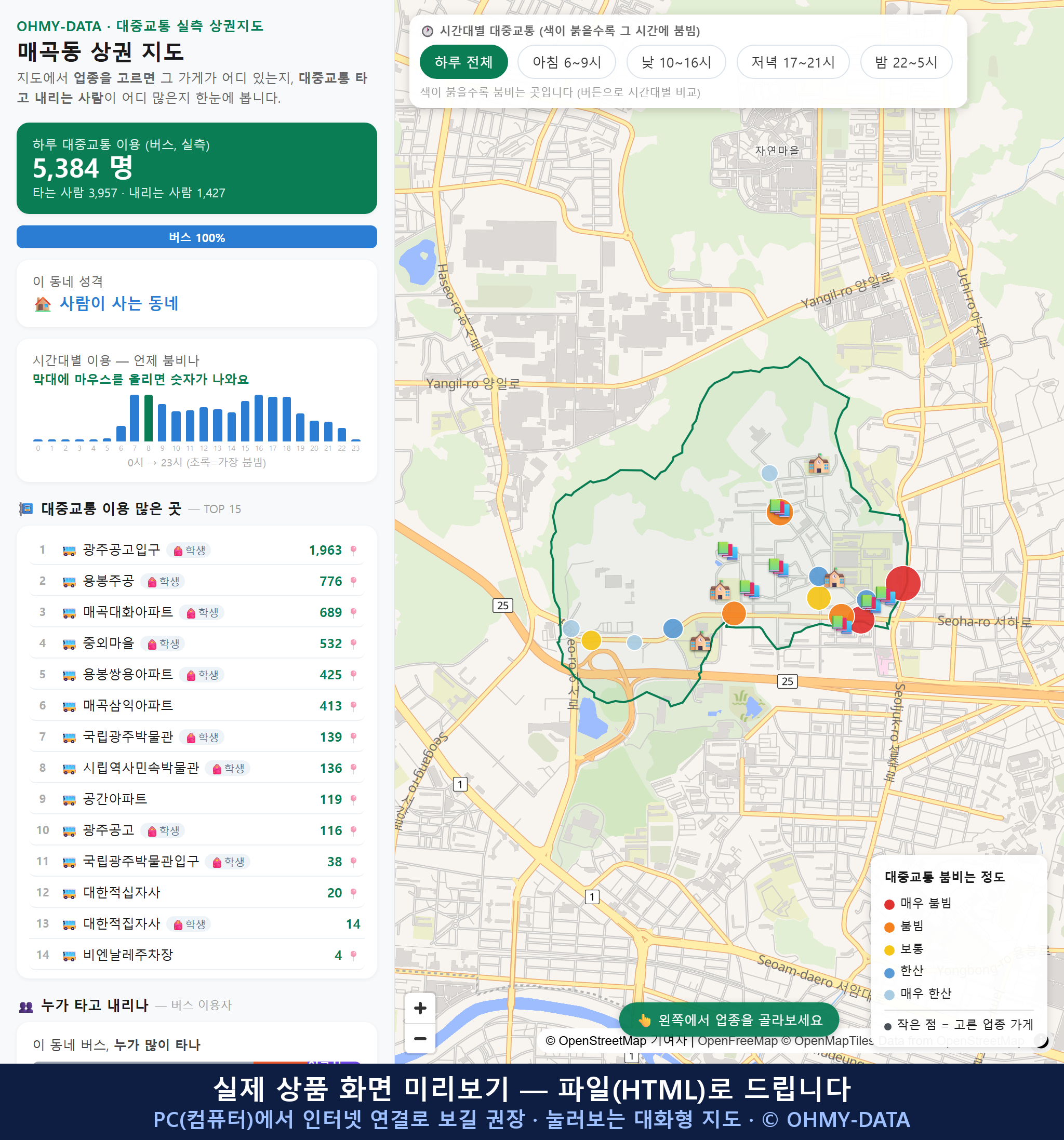1064x1140 pixels.
Task: Click the 왼쪽에서 업종을 골라보세요 green pill
Action: click(729, 1020)
